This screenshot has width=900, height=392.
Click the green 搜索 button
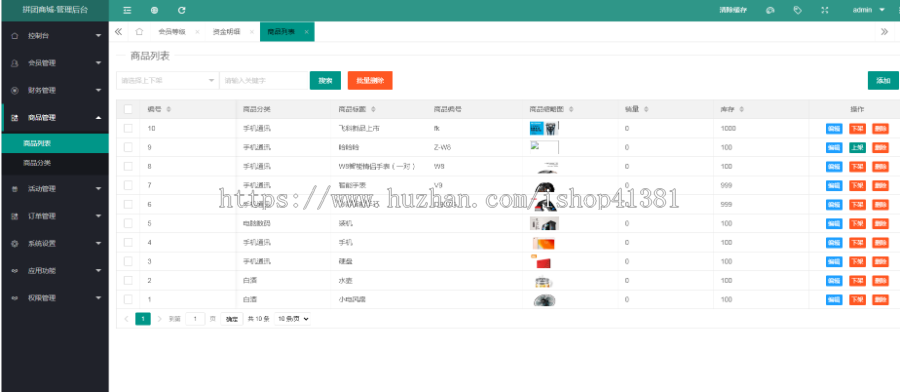(325, 80)
